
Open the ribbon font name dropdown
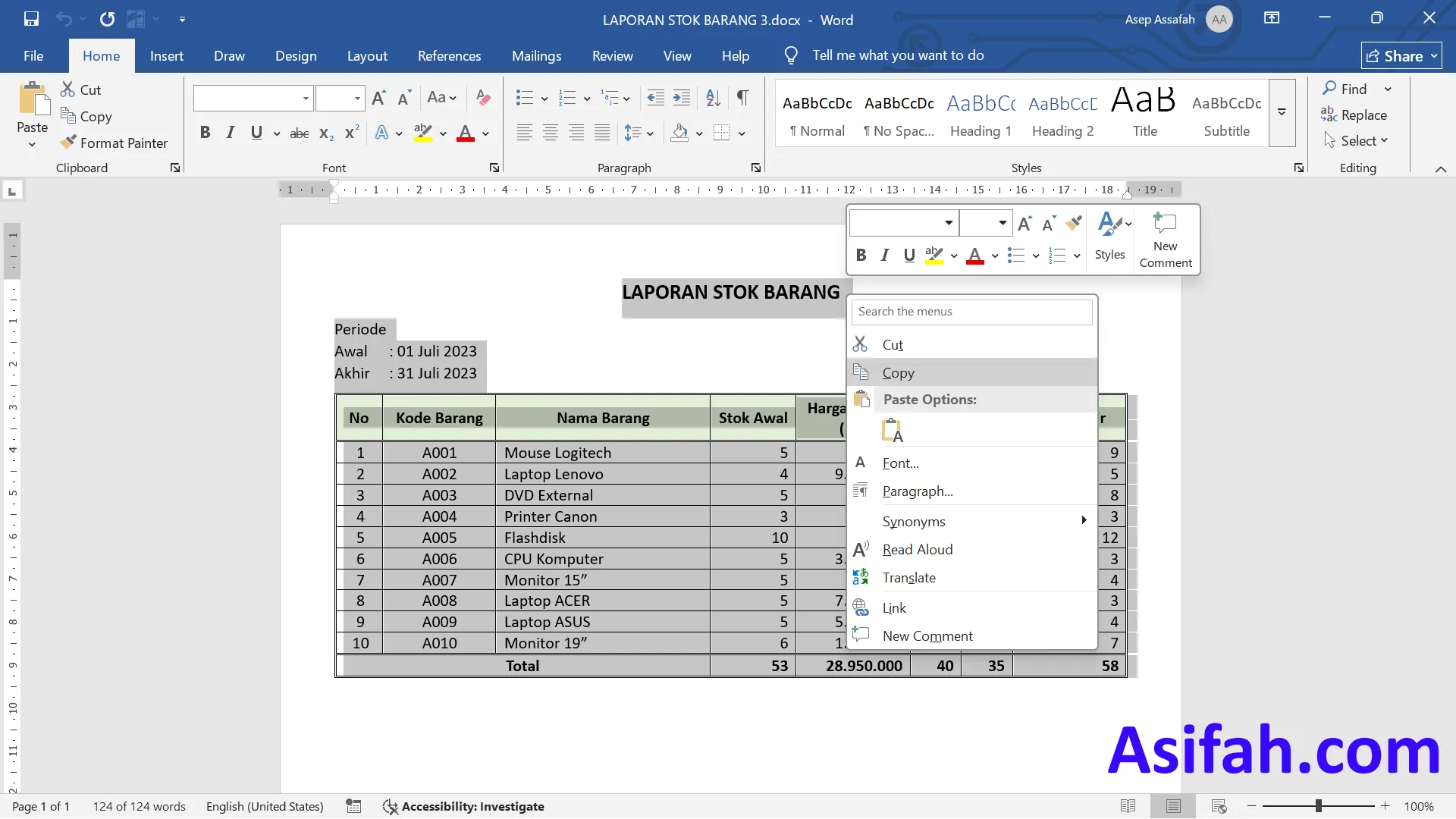tap(306, 98)
